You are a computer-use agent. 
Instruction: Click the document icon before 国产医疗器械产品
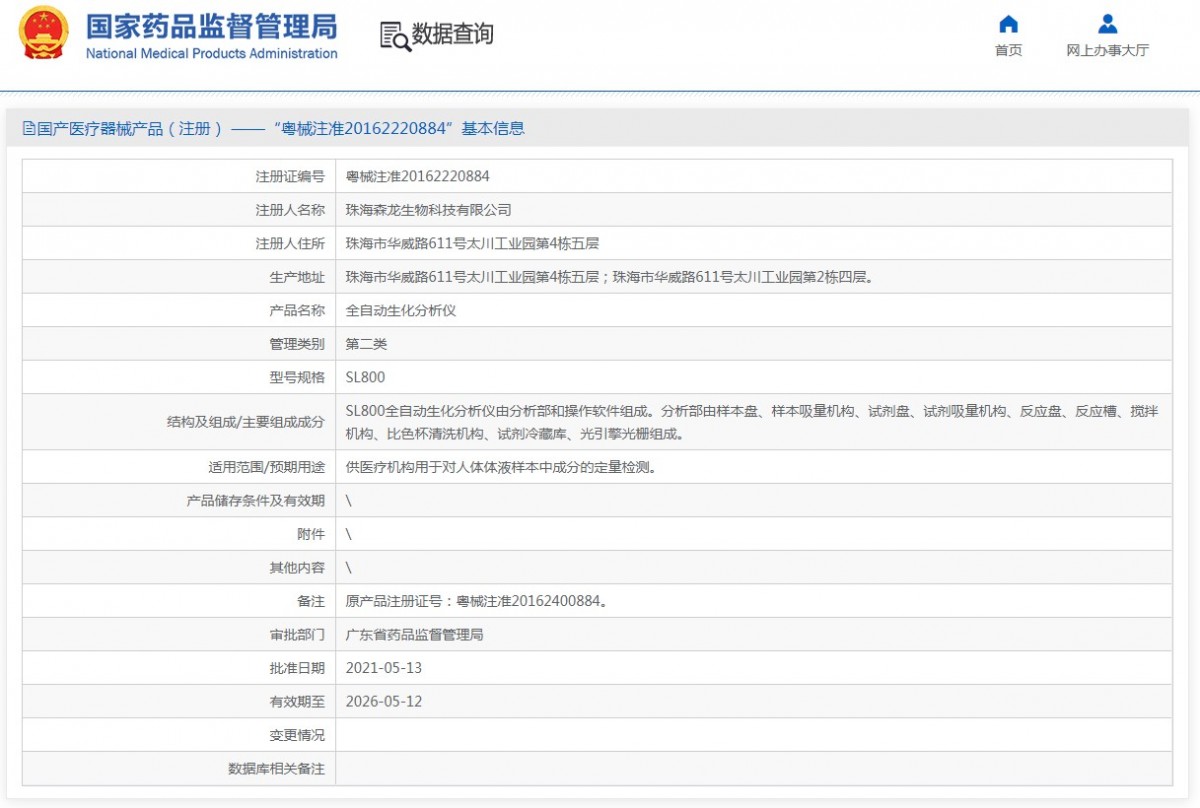29,129
